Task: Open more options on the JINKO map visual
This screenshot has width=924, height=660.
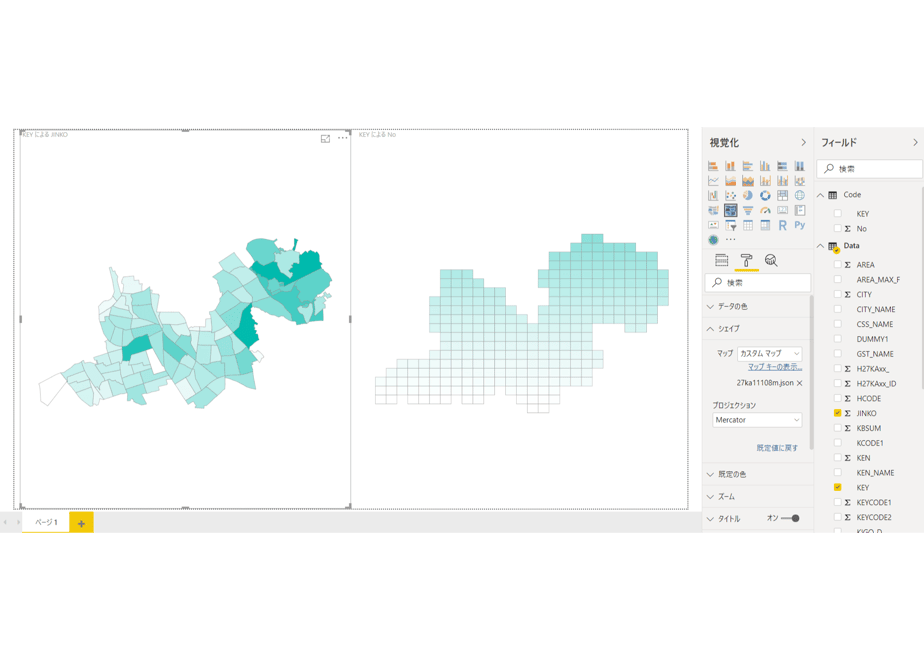Action: pos(342,138)
